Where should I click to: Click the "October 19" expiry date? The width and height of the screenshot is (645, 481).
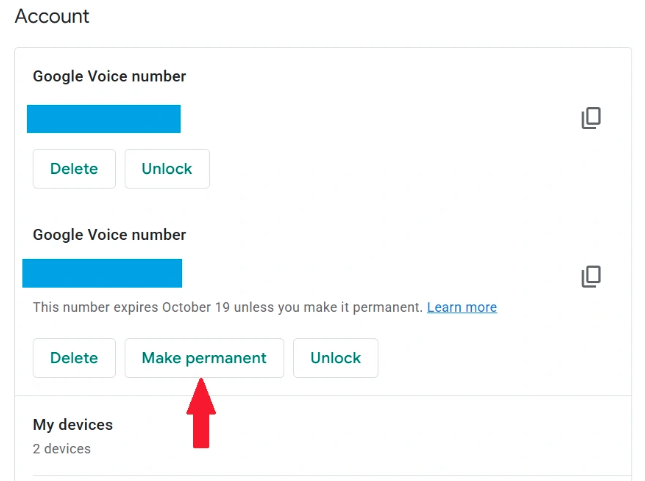coord(195,307)
